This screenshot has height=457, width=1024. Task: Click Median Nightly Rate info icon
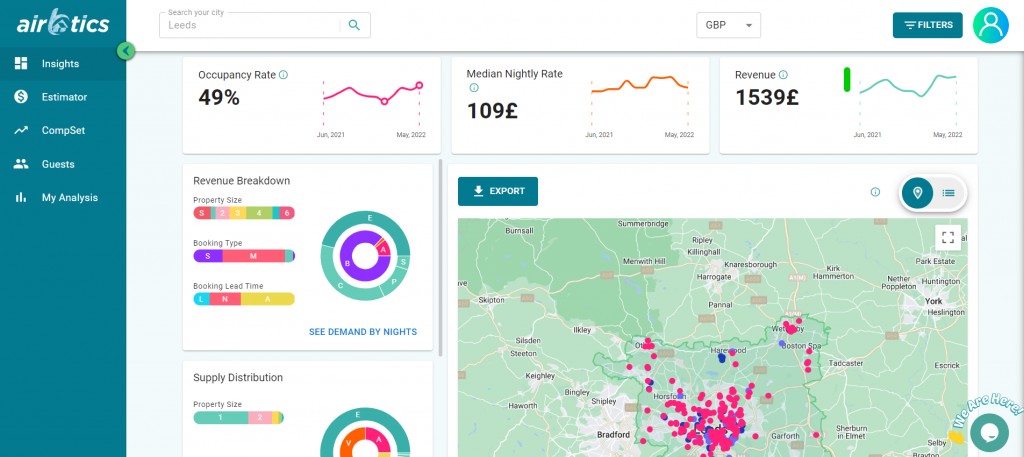coord(474,88)
